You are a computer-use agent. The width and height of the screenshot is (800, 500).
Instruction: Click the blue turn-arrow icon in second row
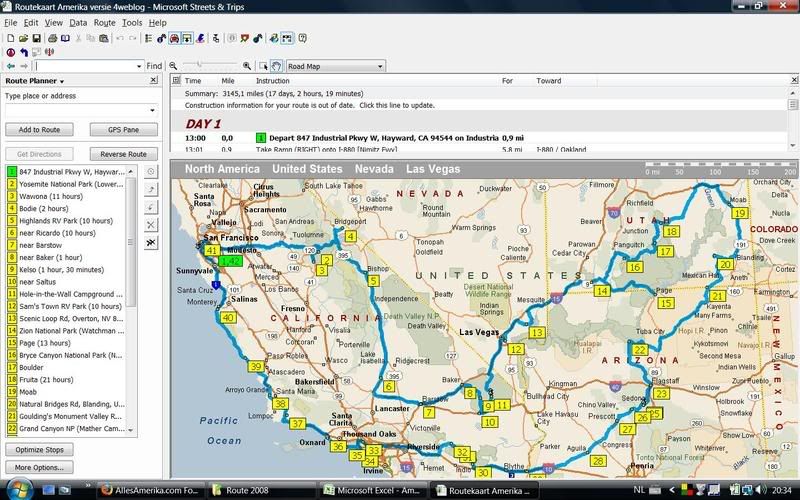[23, 52]
